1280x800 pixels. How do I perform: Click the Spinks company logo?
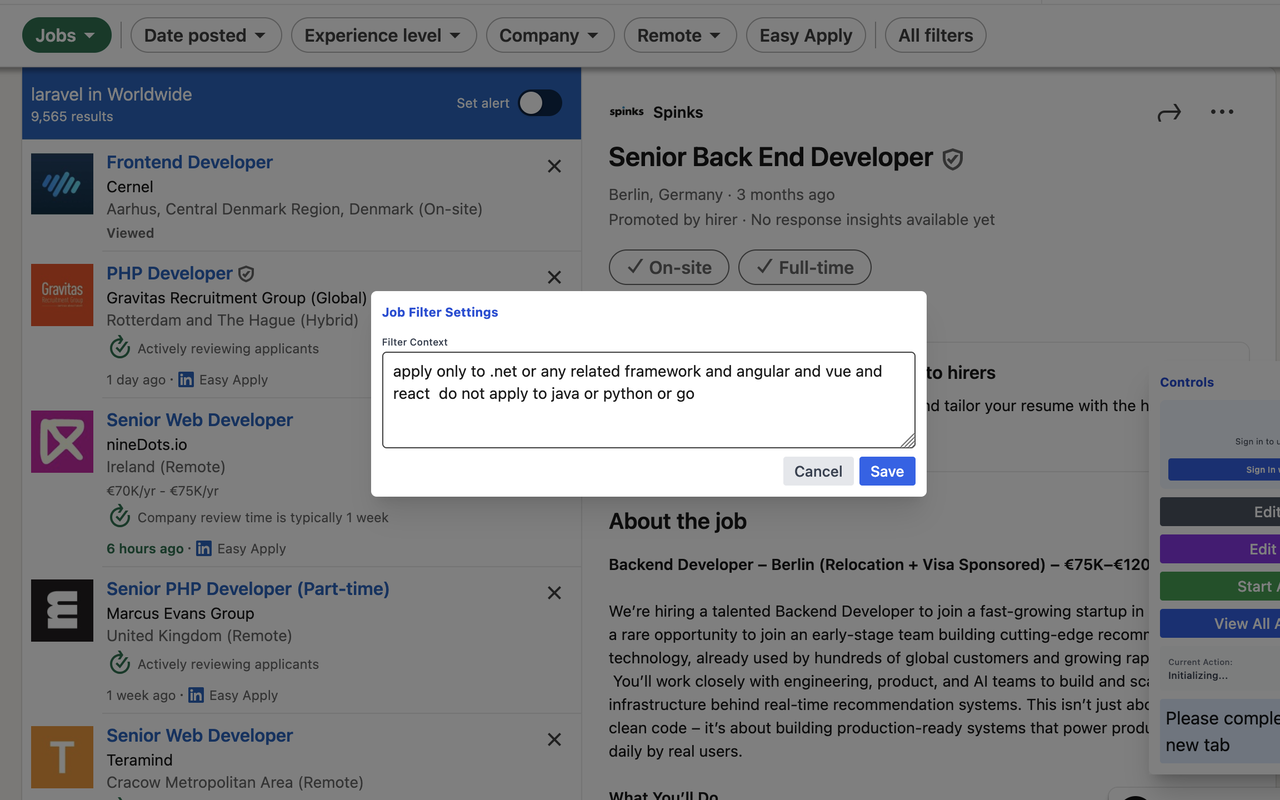(x=626, y=112)
